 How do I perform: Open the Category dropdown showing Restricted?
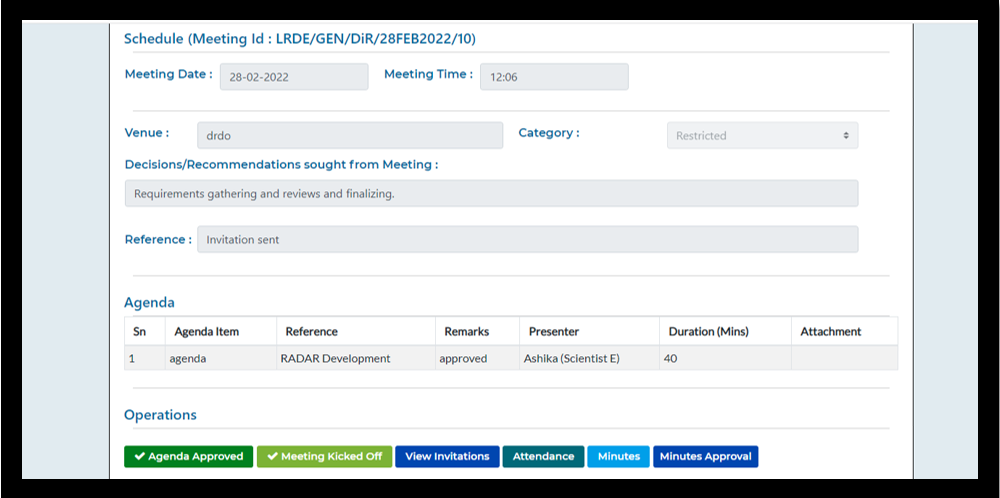tap(762, 136)
